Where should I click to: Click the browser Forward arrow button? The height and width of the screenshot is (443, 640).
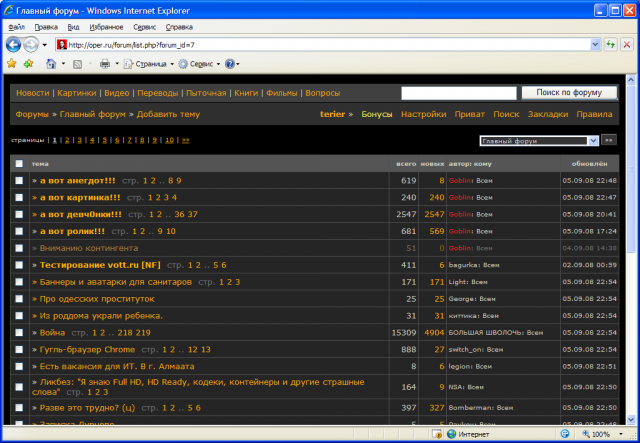click(31, 45)
